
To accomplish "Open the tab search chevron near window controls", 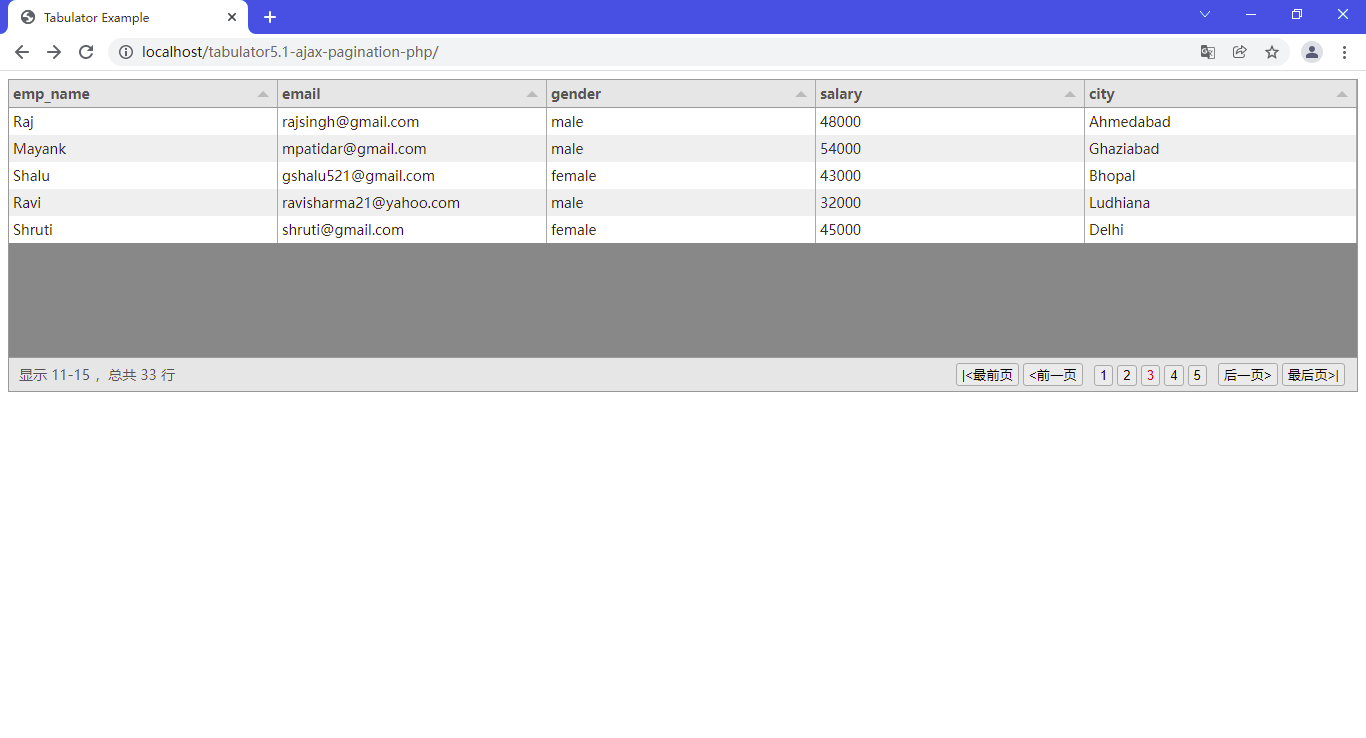I will pyautogui.click(x=1204, y=15).
